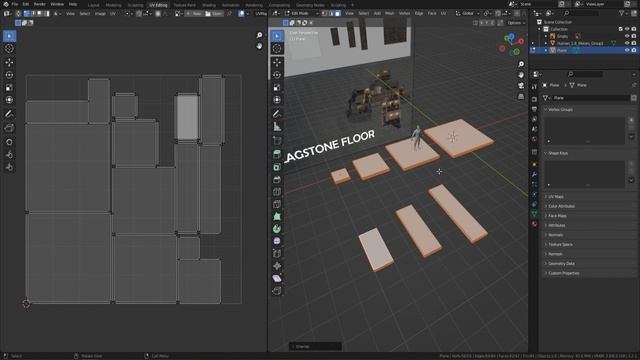The height and width of the screenshot is (360, 640).
Task: Select the Scale tool in the 3D viewport
Action: (x=277, y=88)
